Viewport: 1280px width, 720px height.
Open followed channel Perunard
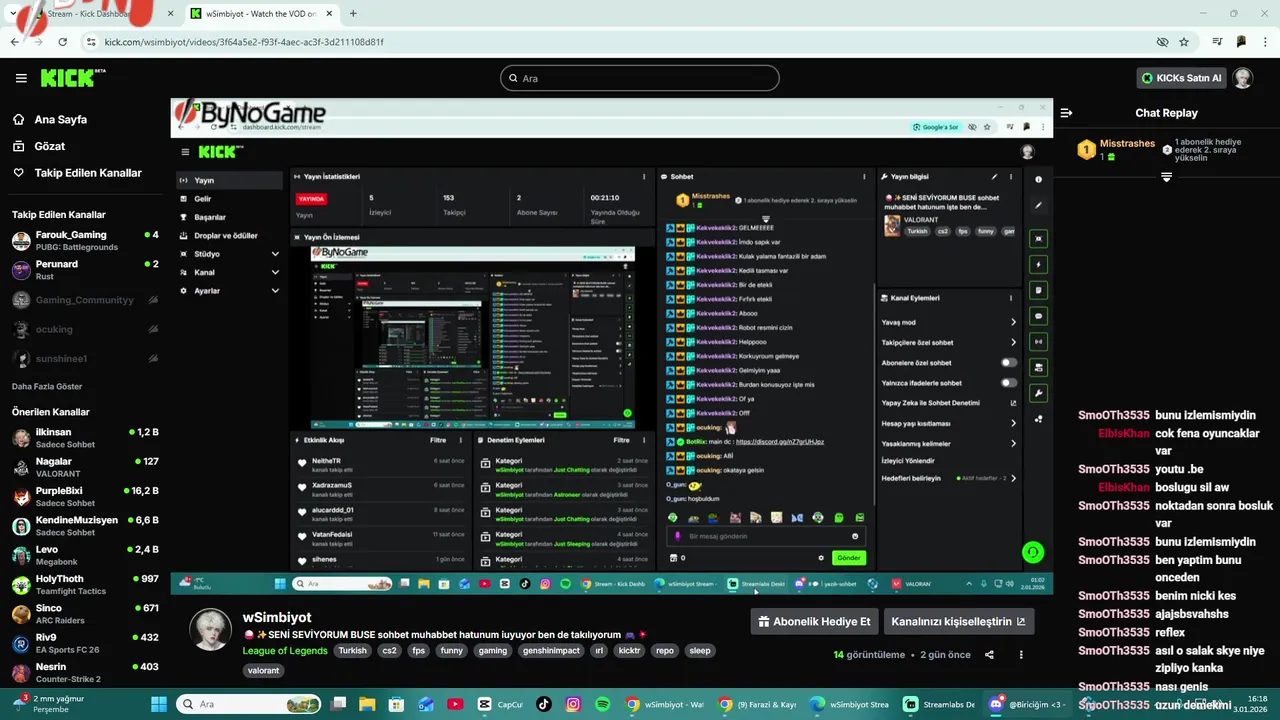click(84, 270)
